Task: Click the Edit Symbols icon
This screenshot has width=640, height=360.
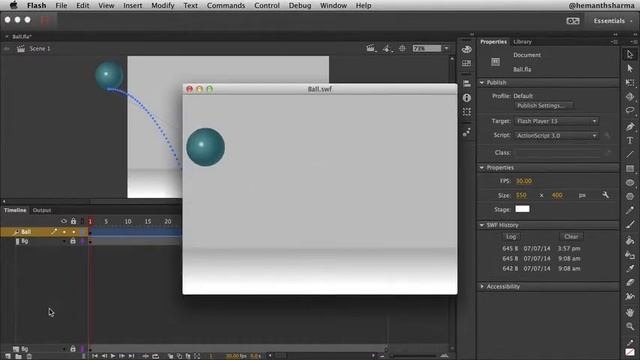Action: (387, 49)
